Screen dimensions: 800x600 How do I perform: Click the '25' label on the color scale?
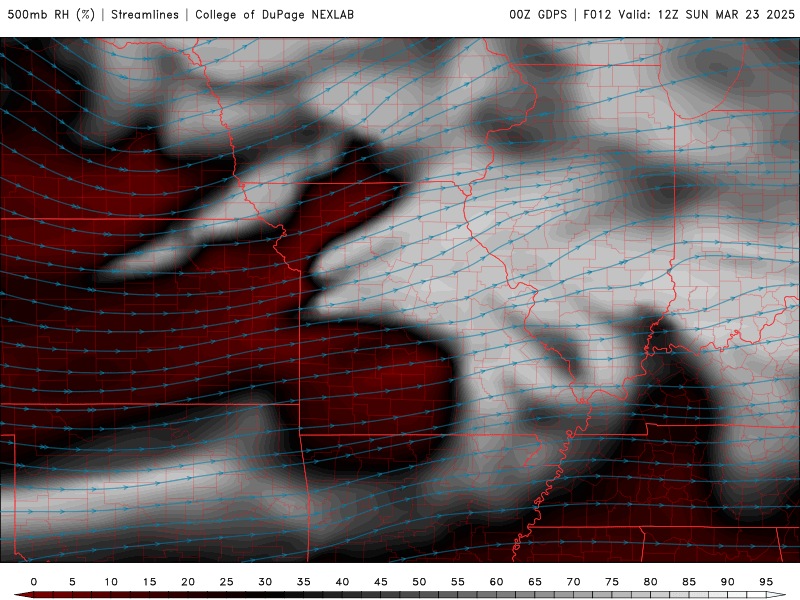pos(227,582)
